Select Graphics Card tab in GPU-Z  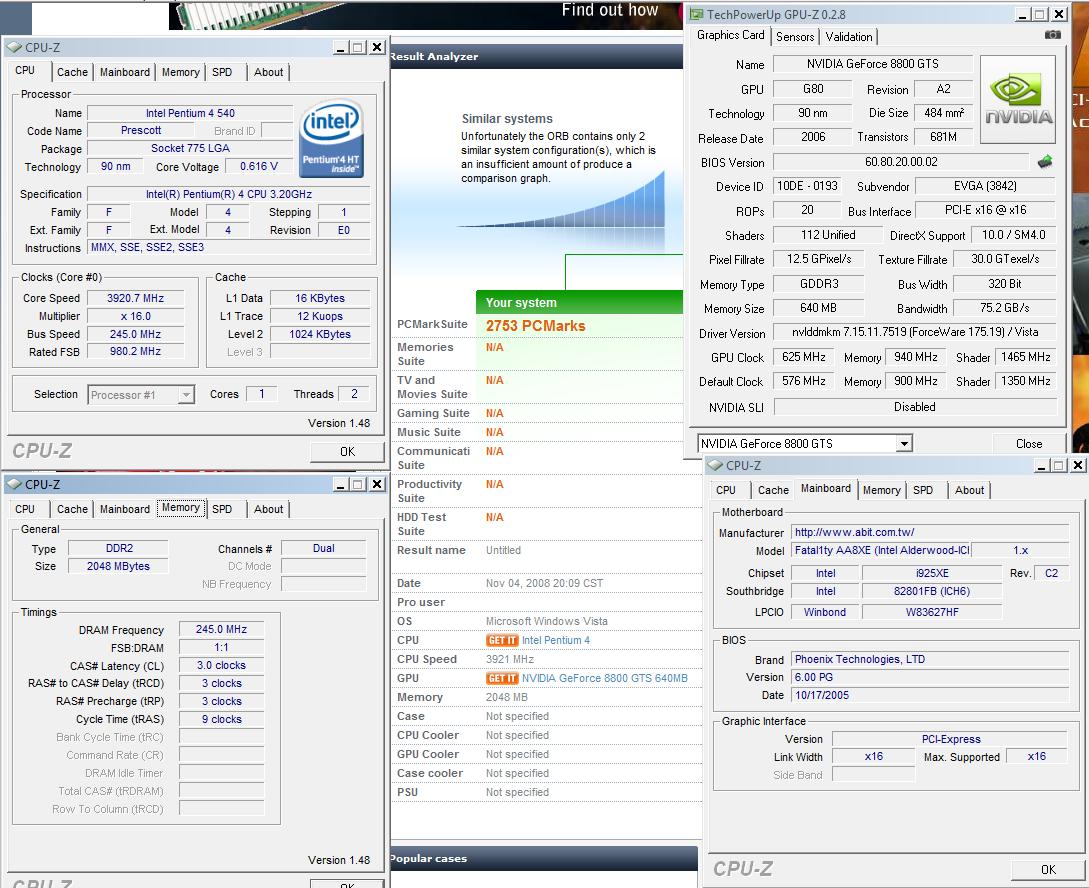731,35
